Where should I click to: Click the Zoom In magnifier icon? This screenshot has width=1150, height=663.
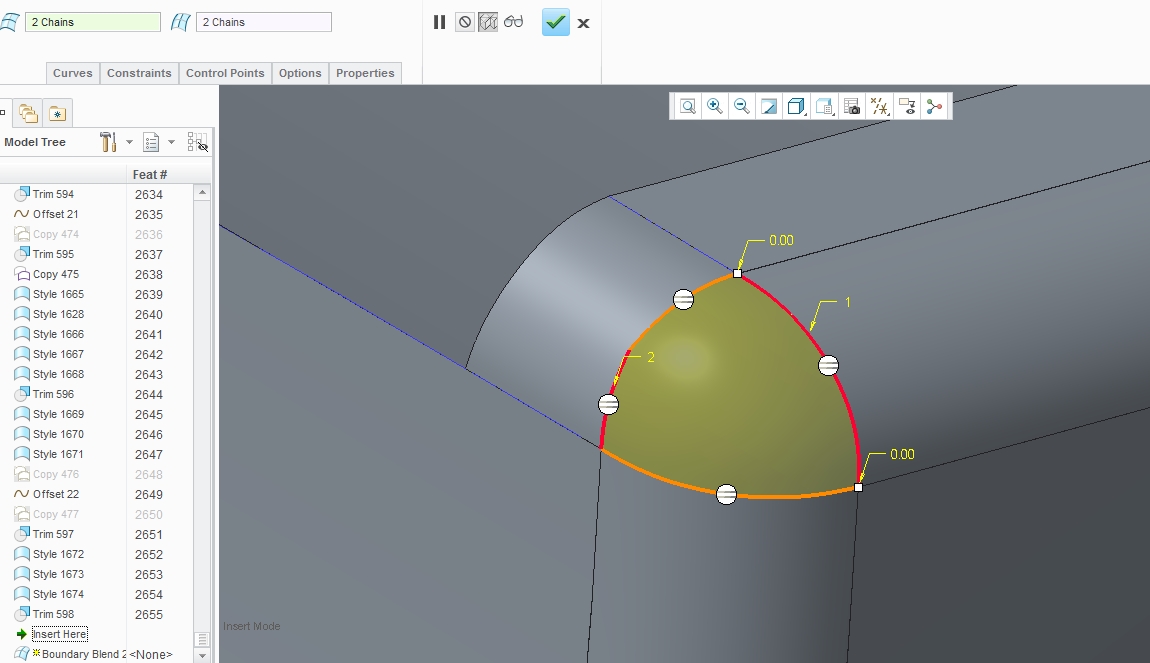[714, 106]
